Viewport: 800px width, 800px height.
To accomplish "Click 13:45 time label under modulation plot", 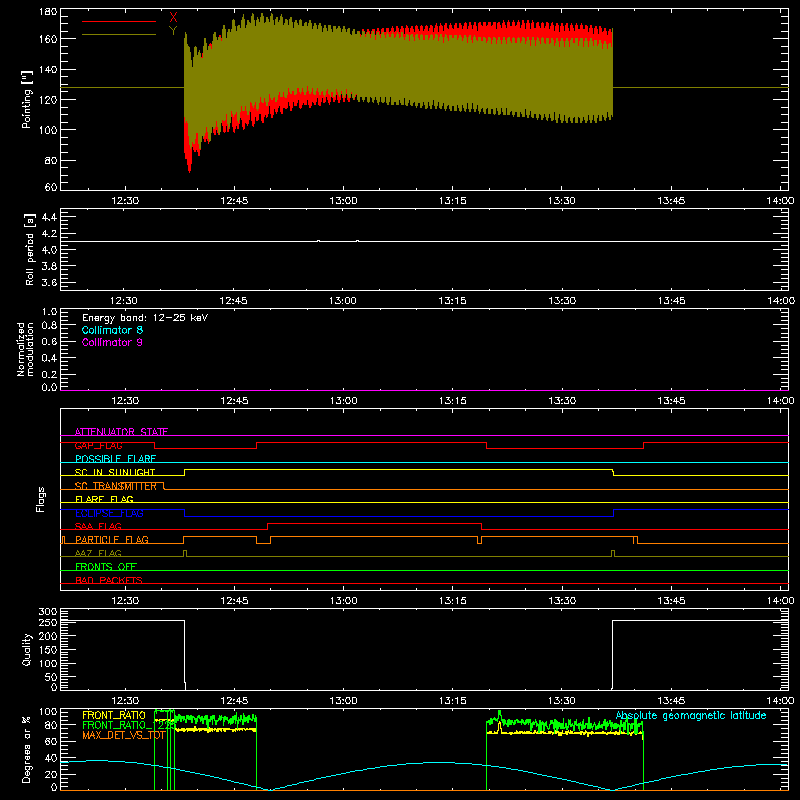I will [x=671, y=401].
